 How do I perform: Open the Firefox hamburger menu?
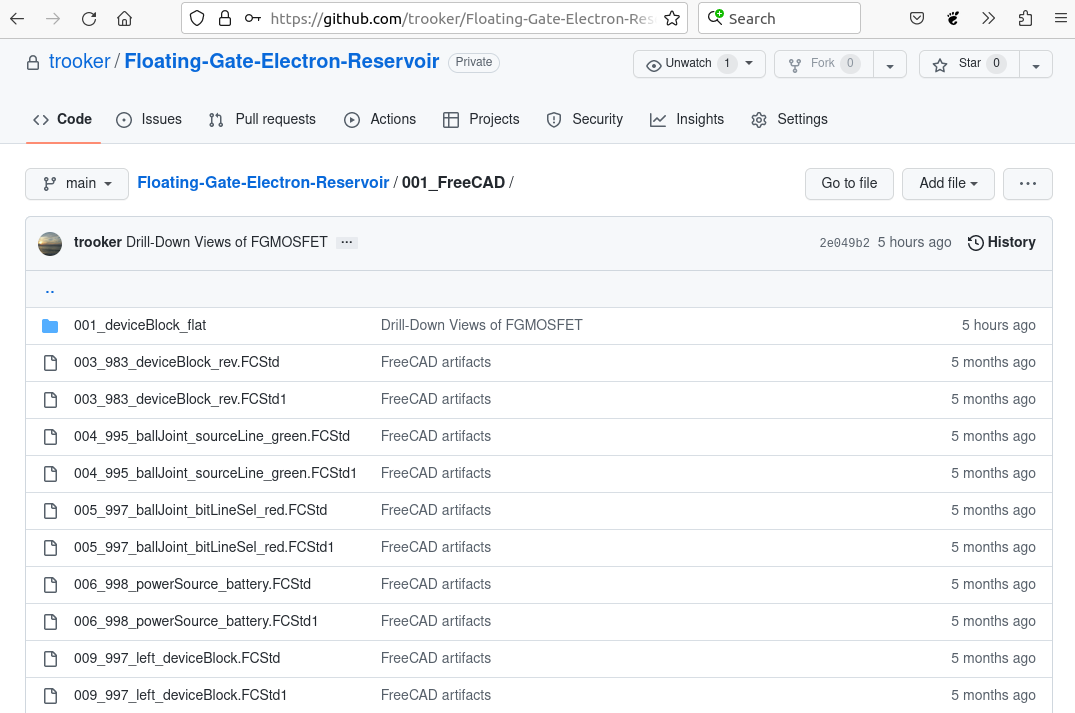click(x=1059, y=18)
